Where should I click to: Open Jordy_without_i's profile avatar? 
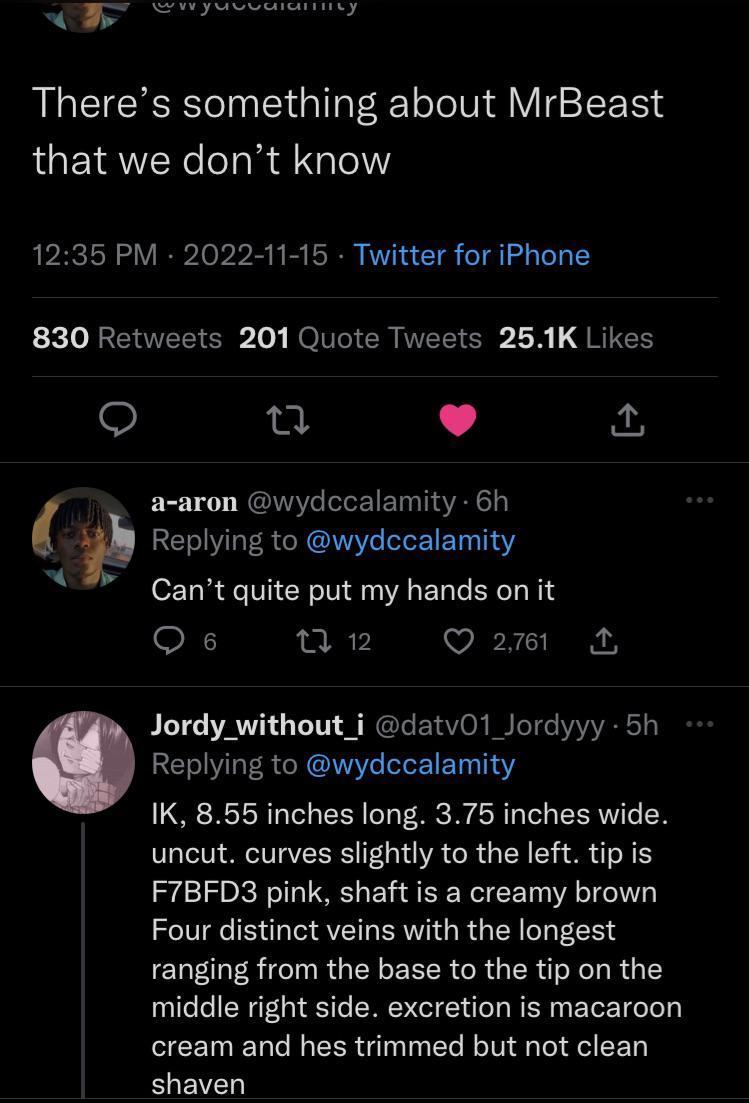pyautogui.click(x=83, y=763)
